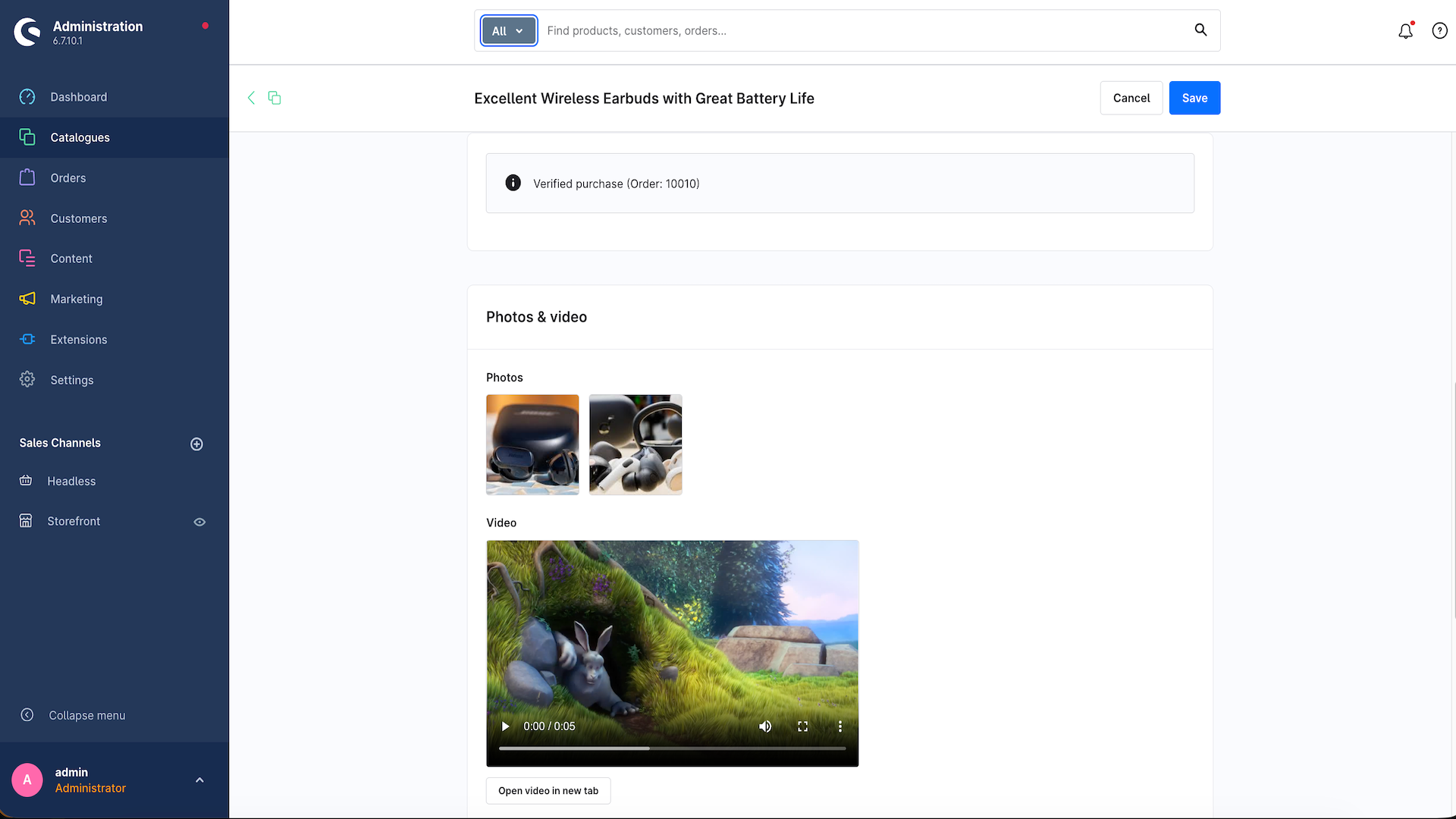The image size is (1456, 819).
Task: Click the verified purchase info icon
Action: click(x=513, y=183)
